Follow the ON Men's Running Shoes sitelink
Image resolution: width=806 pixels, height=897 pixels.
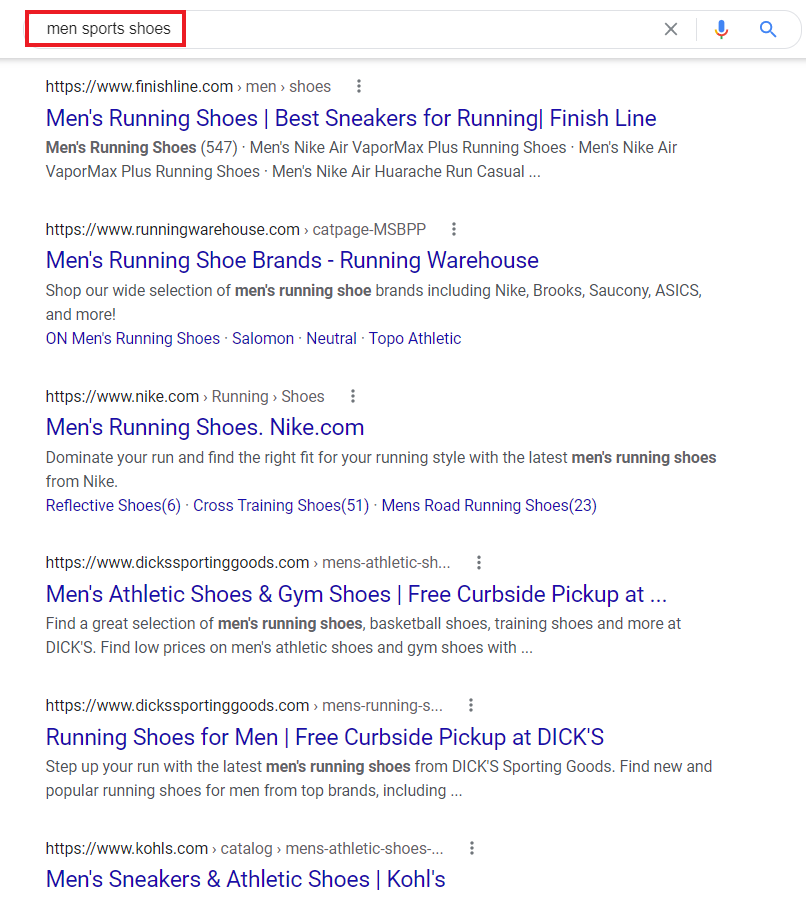pyautogui.click(x=133, y=338)
